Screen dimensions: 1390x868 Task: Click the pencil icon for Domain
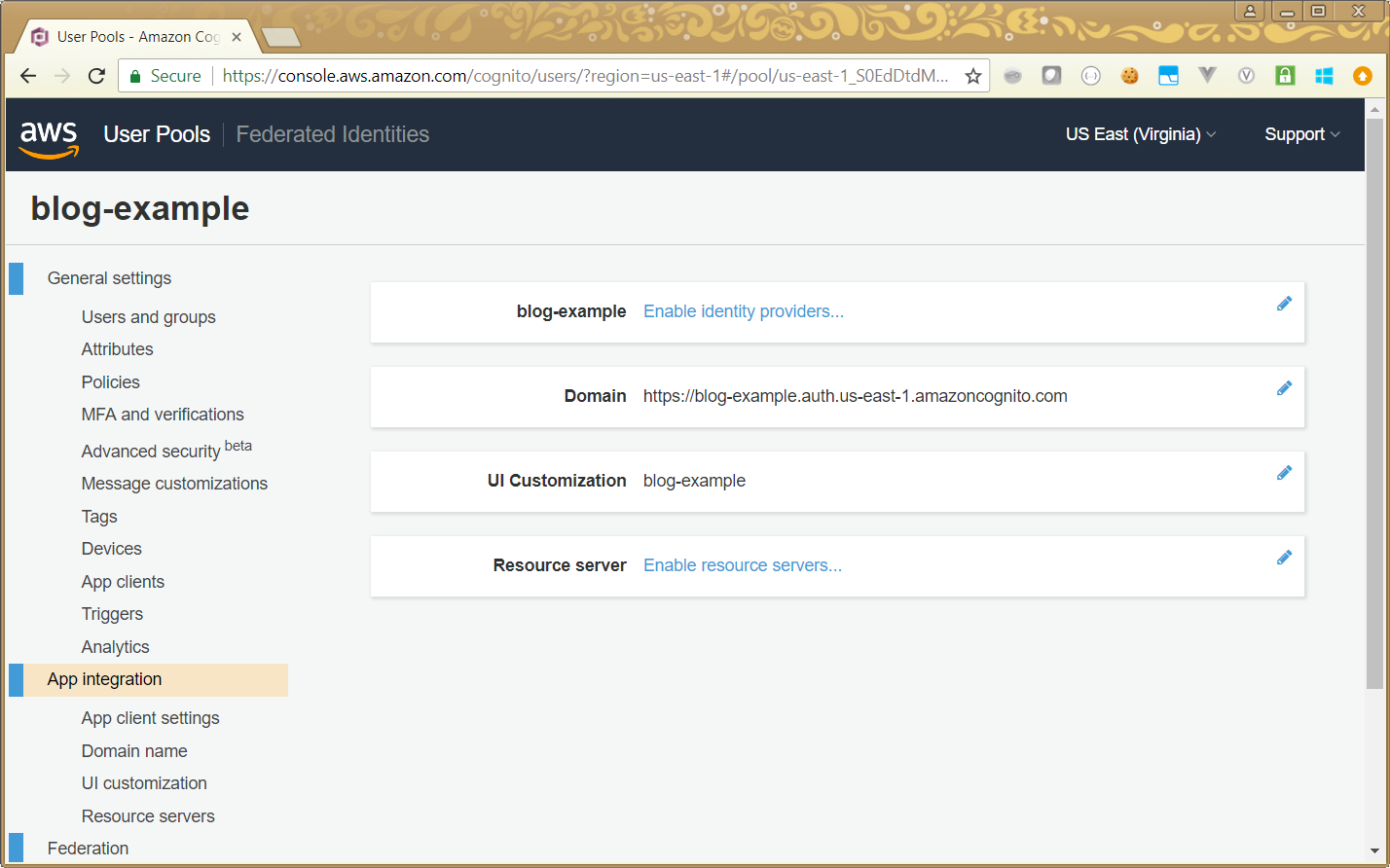click(1284, 388)
